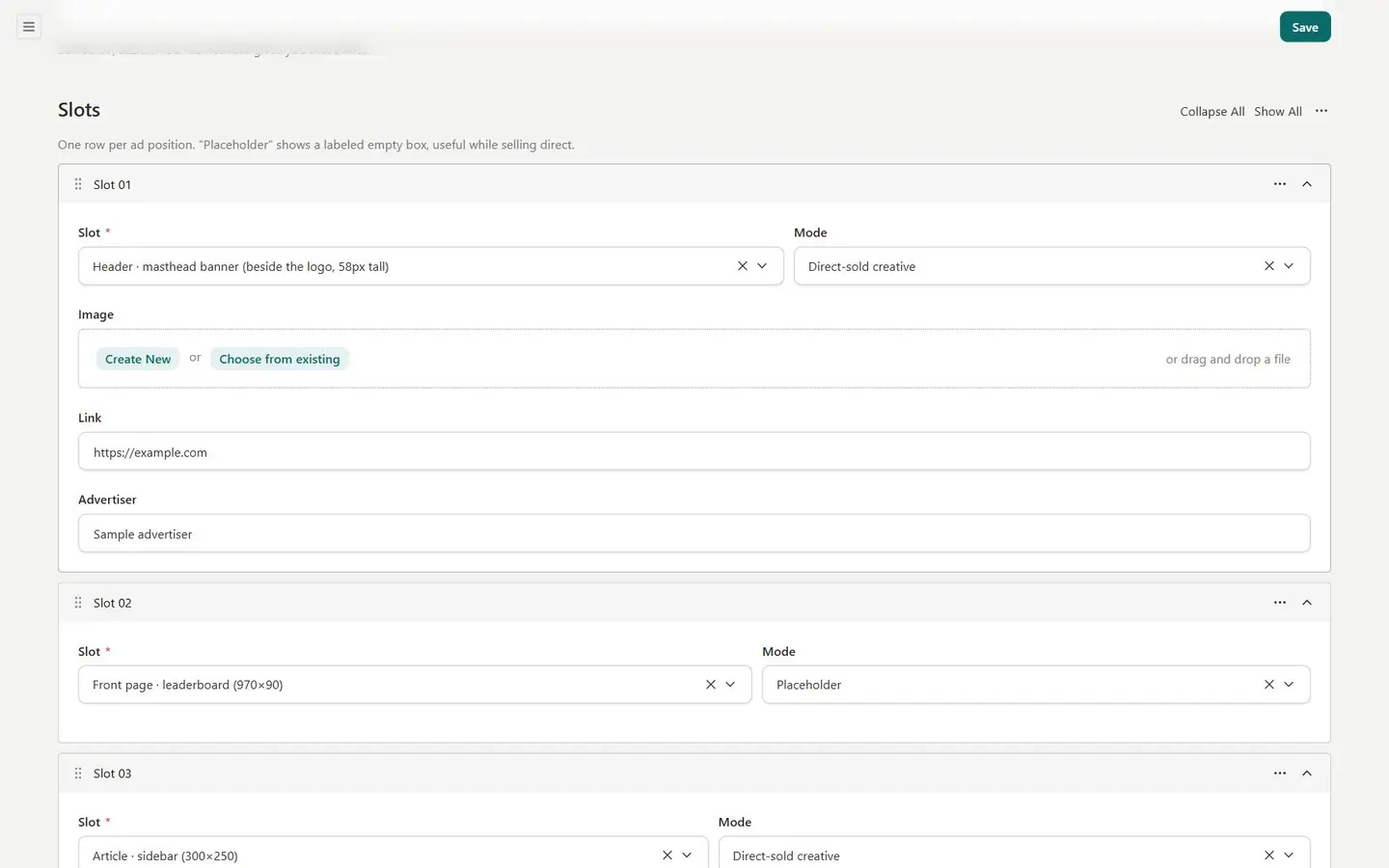Click the Slot 03 row title
Viewport: 1389px width, 868px height.
click(x=112, y=773)
